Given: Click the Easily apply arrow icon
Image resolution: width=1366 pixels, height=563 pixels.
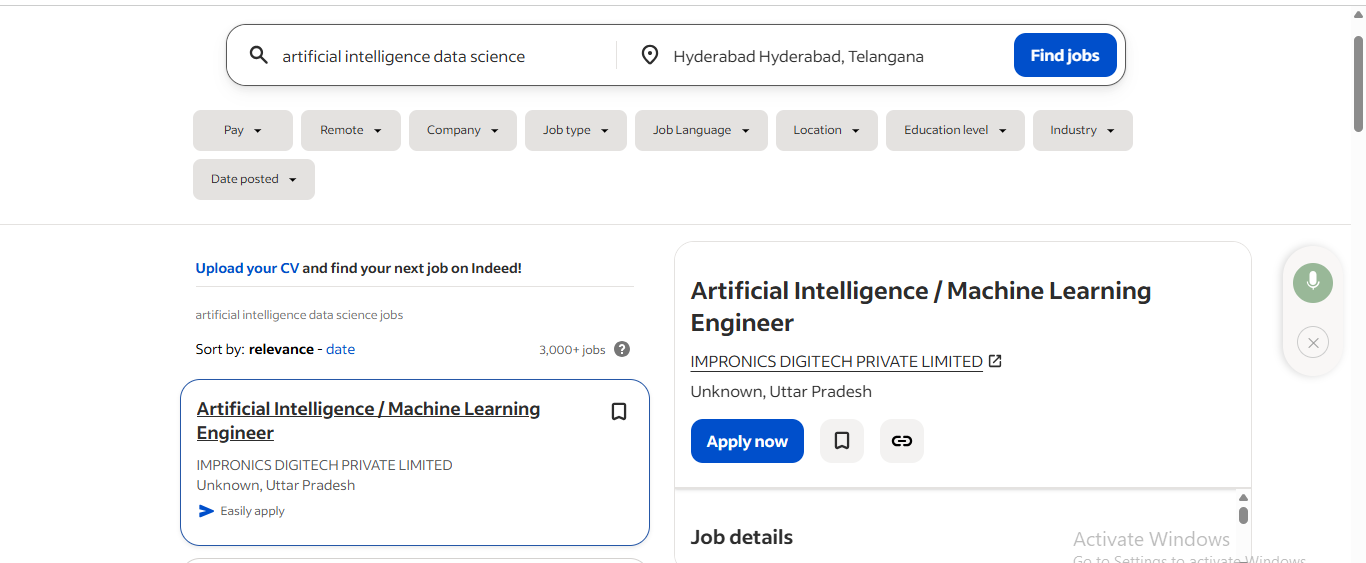Looking at the screenshot, I should (206, 511).
